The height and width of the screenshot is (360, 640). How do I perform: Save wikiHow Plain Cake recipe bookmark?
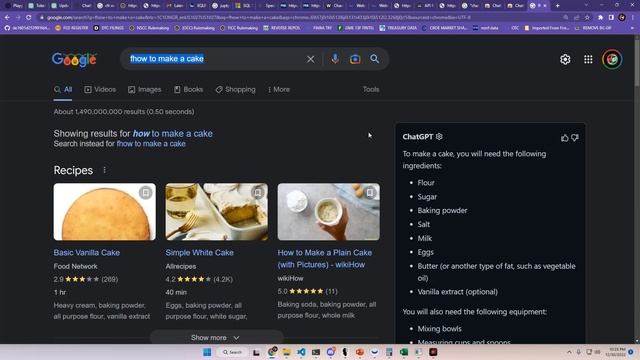370,193
